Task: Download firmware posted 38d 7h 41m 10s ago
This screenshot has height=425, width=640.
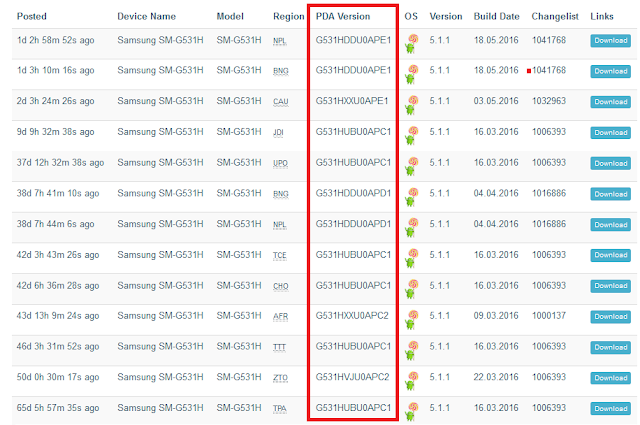Action: pyautogui.click(x=610, y=194)
